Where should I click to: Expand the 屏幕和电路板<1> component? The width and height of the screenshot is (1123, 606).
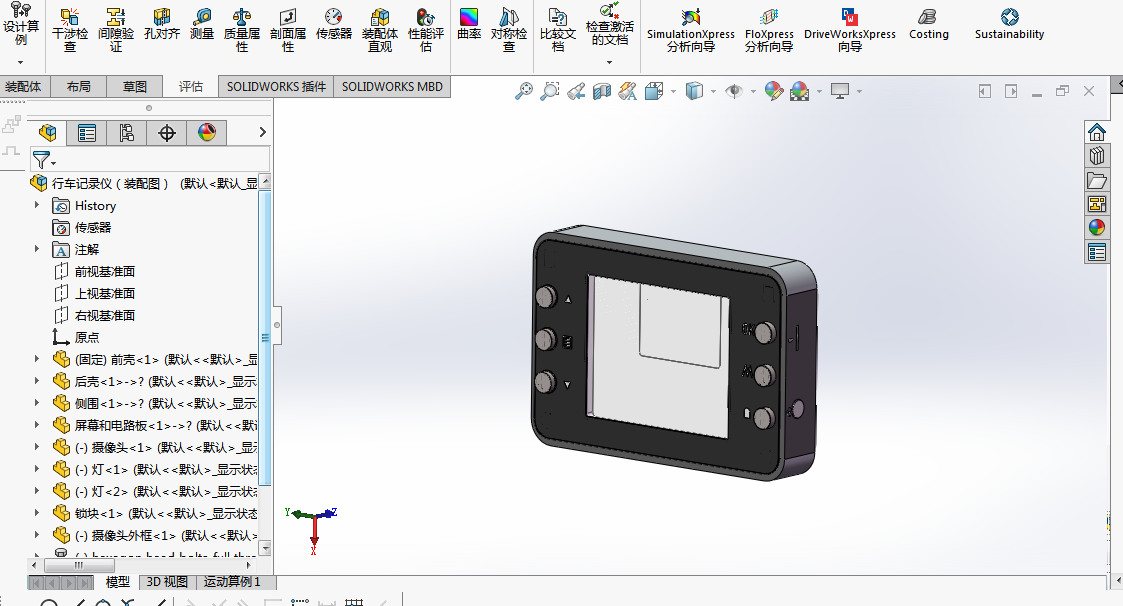coord(37,425)
